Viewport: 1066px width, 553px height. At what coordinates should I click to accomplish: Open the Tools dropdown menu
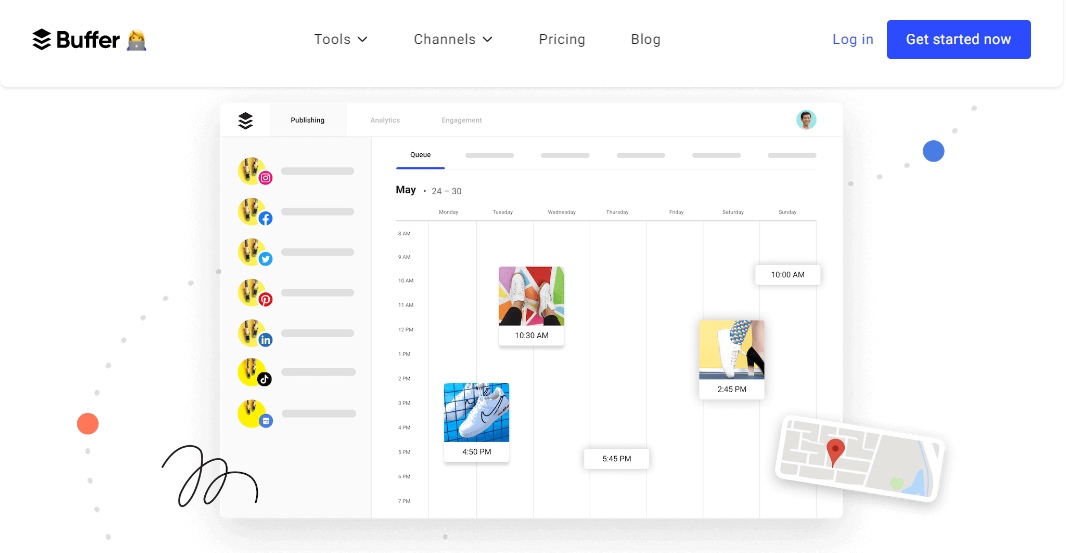pyautogui.click(x=341, y=39)
